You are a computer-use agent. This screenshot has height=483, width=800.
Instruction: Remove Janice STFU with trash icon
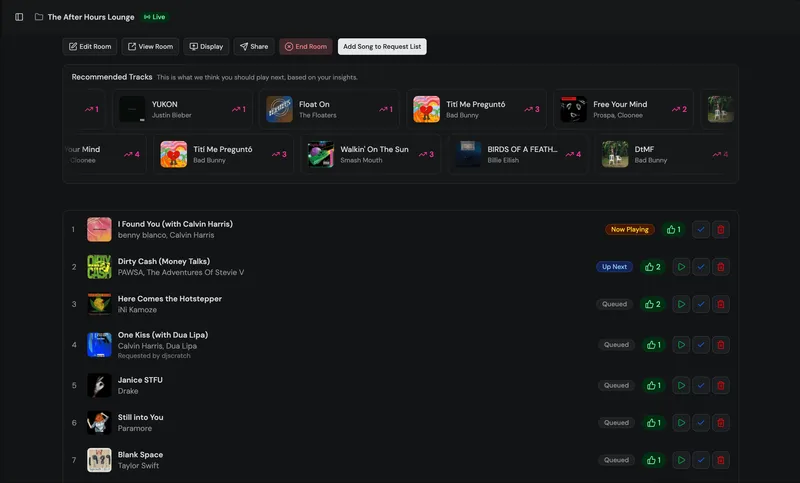[x=721, y=386]
